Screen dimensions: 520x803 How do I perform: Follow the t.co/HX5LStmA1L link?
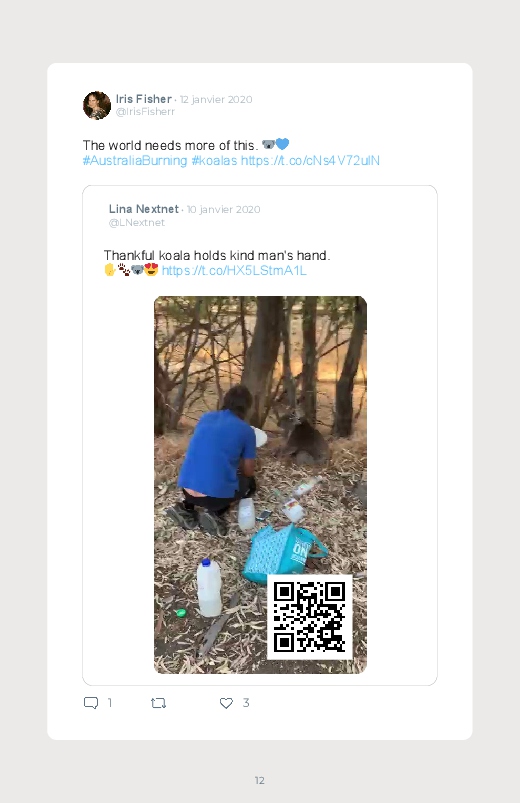[234, 270]
